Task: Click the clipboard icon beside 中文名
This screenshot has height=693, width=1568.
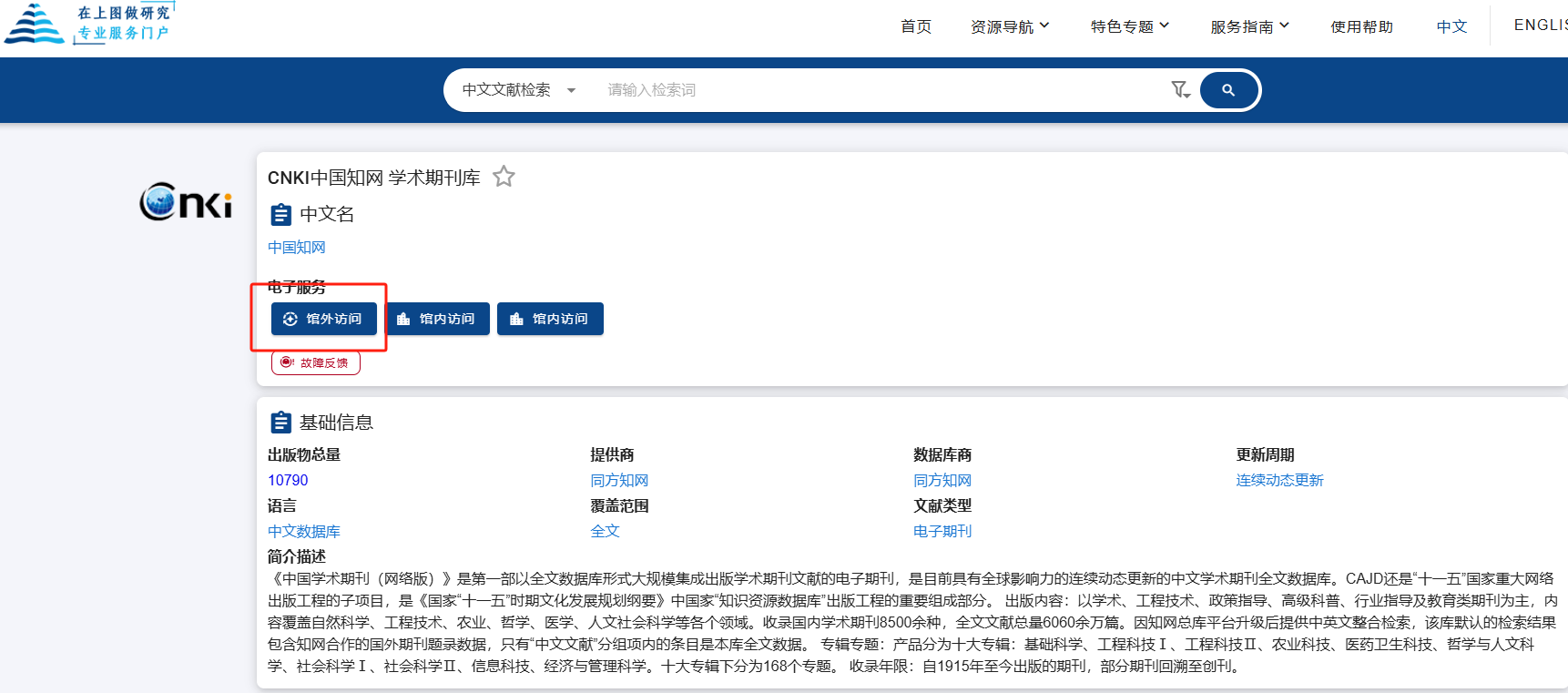Action: click(280, 215)
